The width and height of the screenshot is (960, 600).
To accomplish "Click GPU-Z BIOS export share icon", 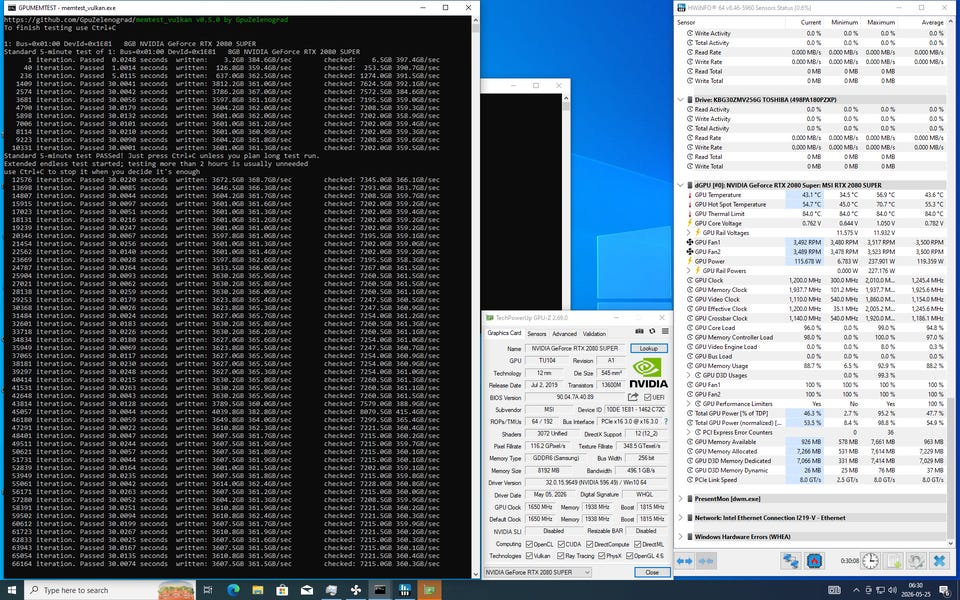I will tap(633, 397).
